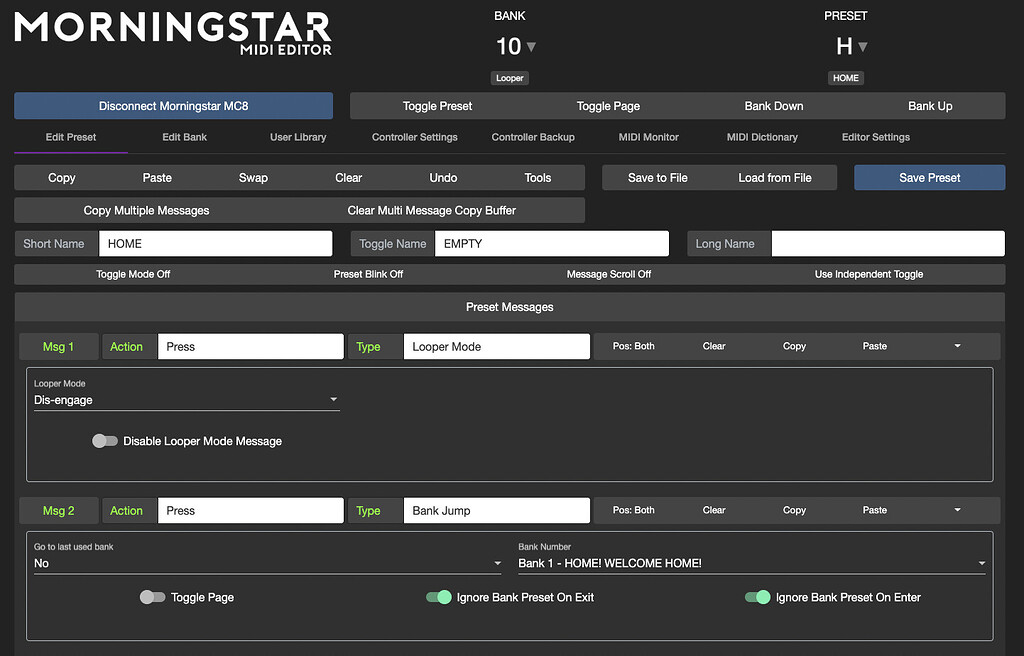Turn on Preset Blink
The width and height of the screenshot is (1024, 656).
[x=368, y=273]
